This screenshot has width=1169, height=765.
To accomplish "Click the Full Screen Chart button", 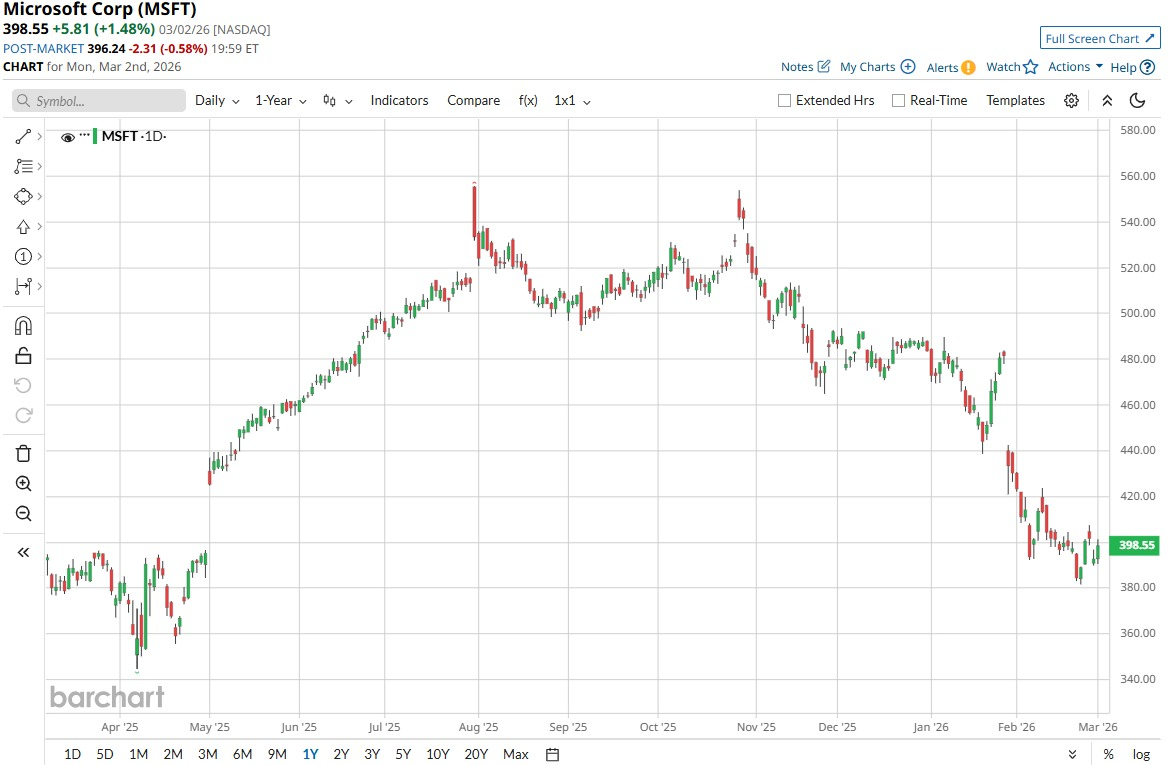I will click(1100, 38).
